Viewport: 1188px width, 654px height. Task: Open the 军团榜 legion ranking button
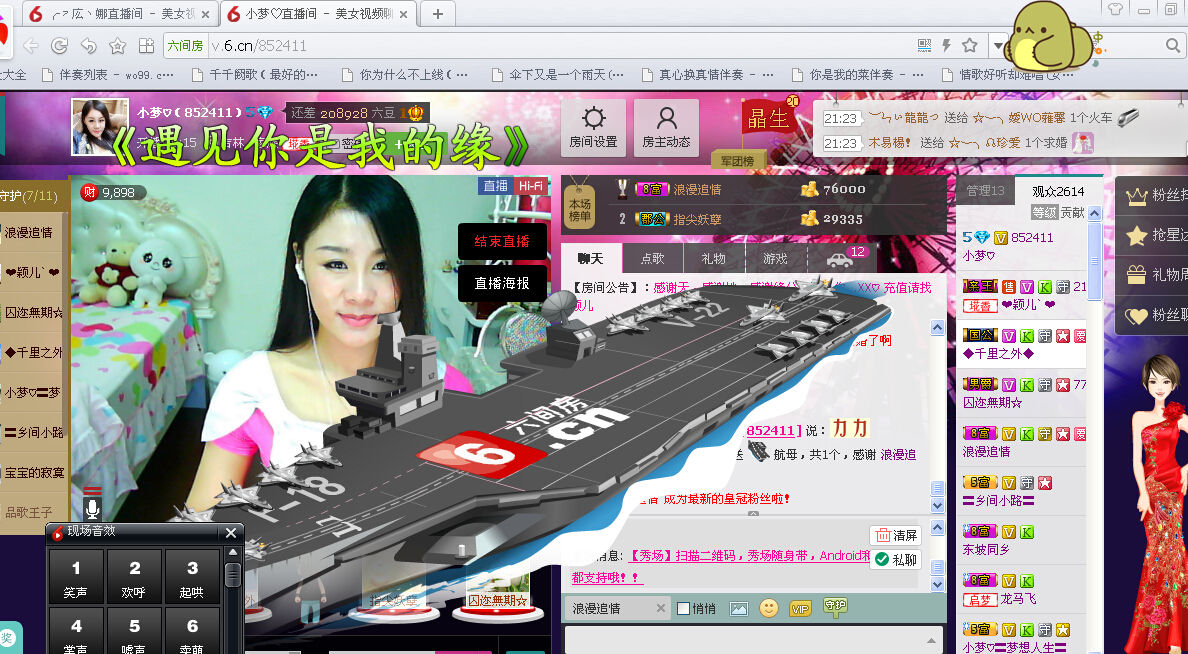(738, 160)
